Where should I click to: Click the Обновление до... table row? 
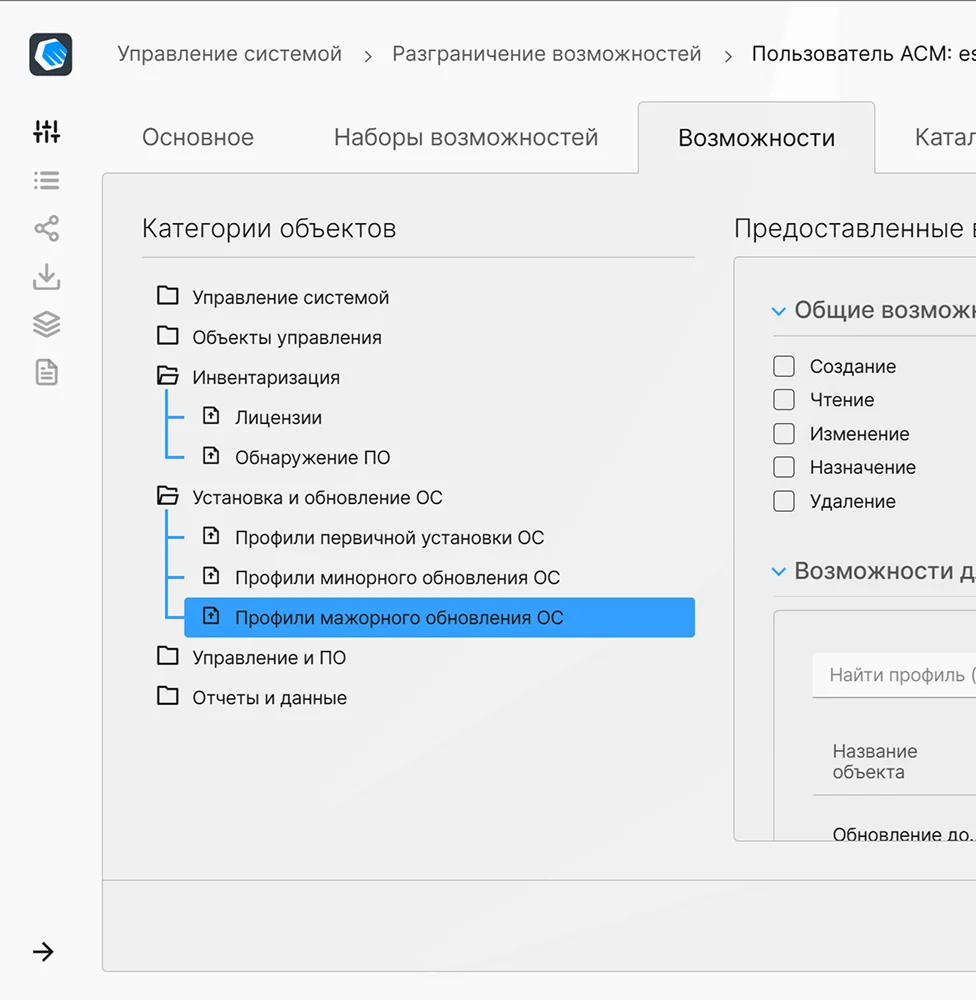pos(904,833)
